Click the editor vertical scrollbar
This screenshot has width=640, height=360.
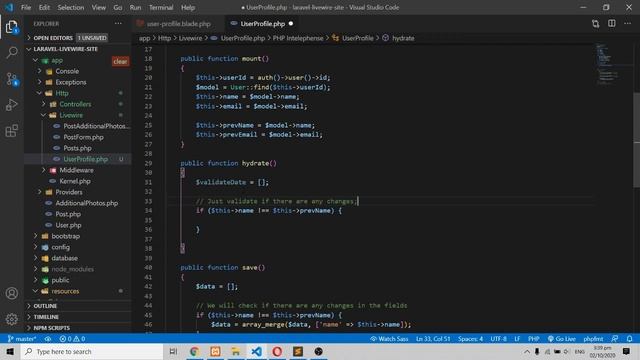point(636,140)
